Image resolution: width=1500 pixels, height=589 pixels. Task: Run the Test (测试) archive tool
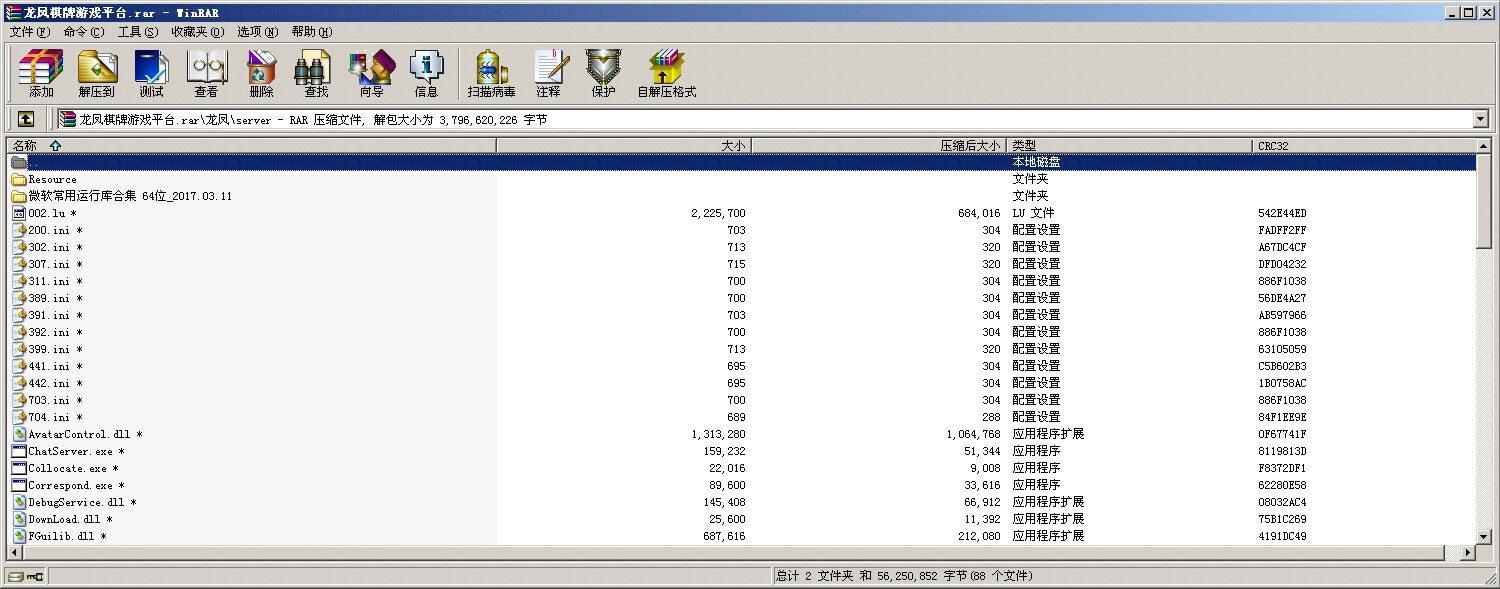point(151,73)
